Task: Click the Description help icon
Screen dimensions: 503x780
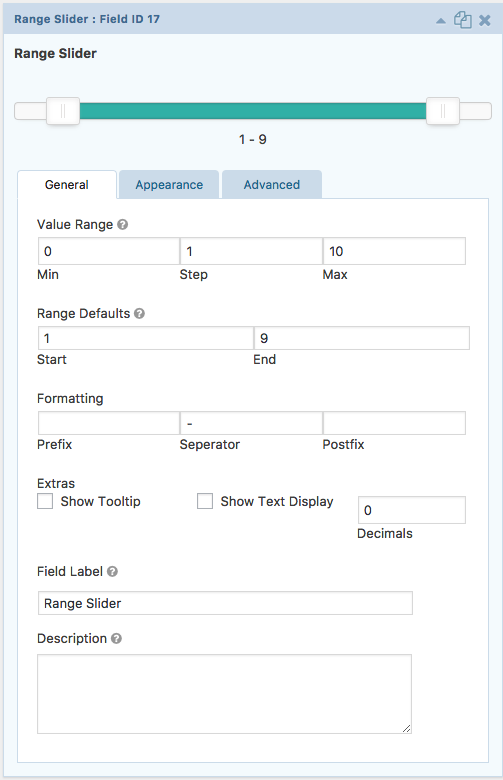Action: click(116, 639)
